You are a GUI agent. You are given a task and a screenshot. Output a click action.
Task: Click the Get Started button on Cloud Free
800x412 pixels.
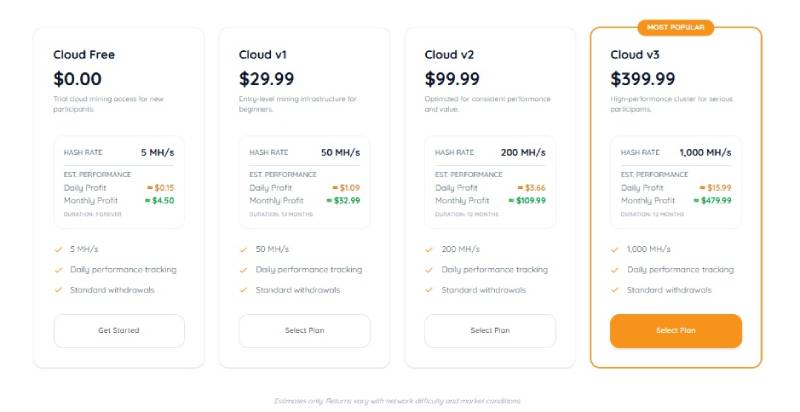click(x=119, y=331)
